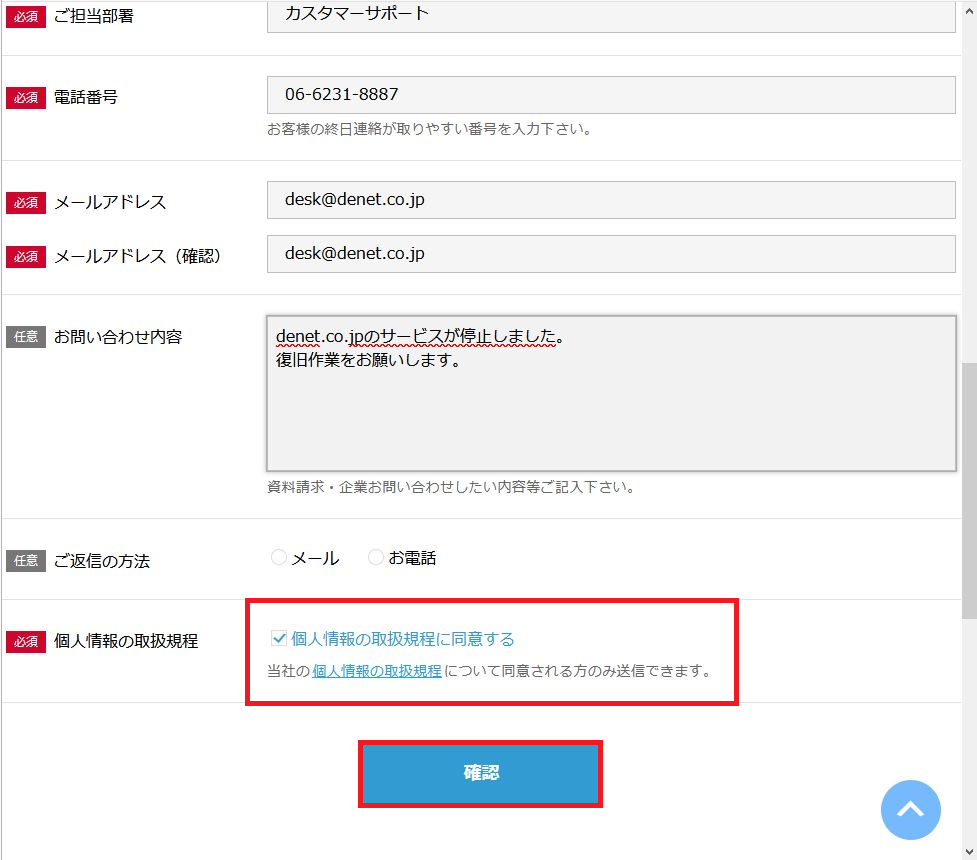The width and height of the screenshot is (977, 860).
Task: Click the 必須 badge beside 電話番号
Action: click(26, 98)
